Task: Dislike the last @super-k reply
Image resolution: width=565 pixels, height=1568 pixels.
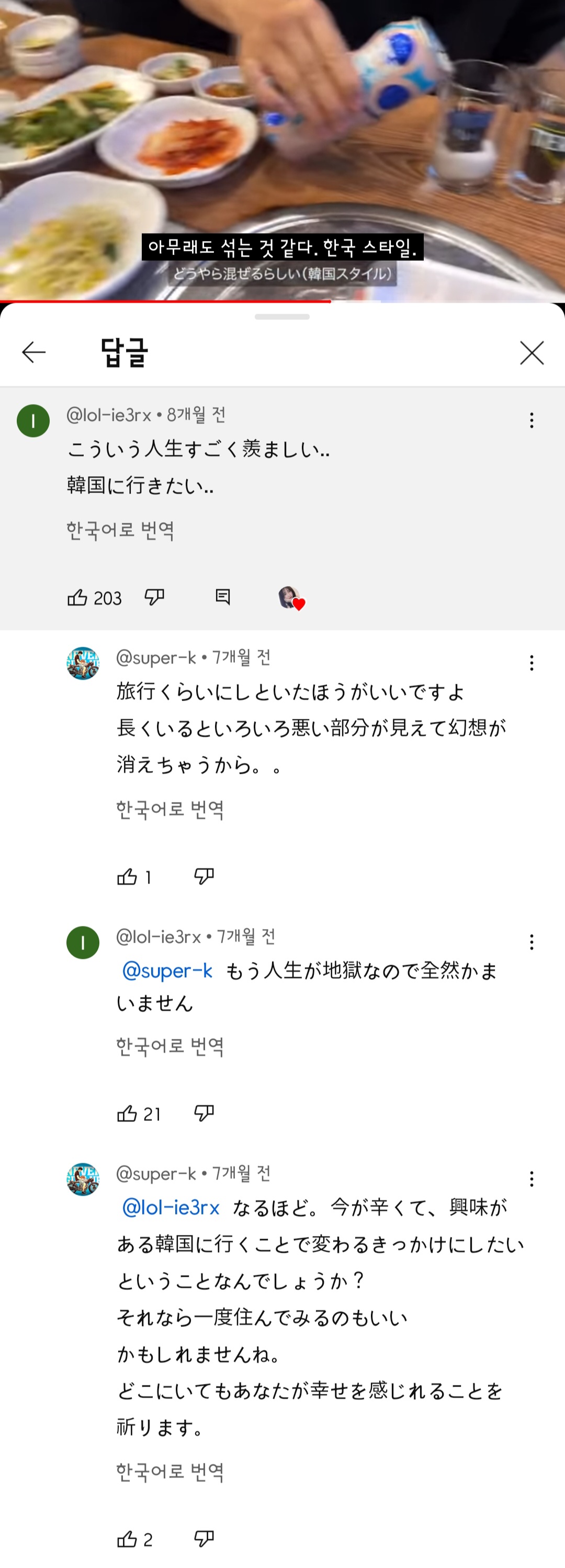Action: [x=204, y=1539]
